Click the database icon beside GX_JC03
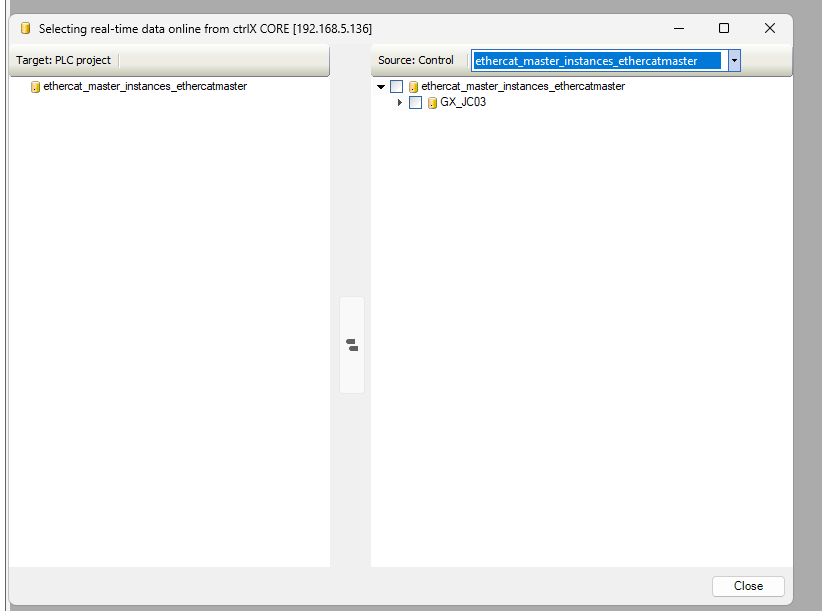 (x=432, y=103)
